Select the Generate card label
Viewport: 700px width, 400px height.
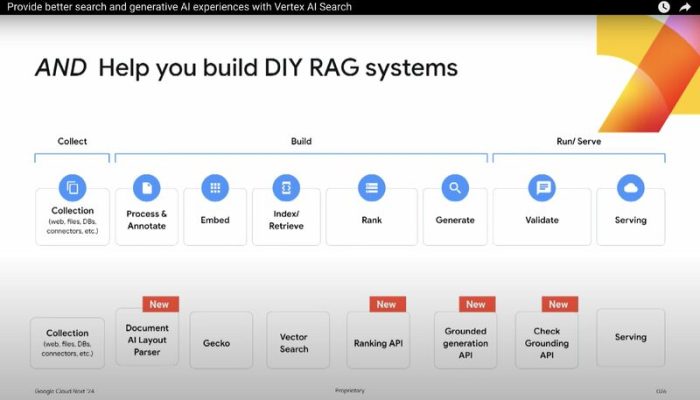[x=455, y=220]
